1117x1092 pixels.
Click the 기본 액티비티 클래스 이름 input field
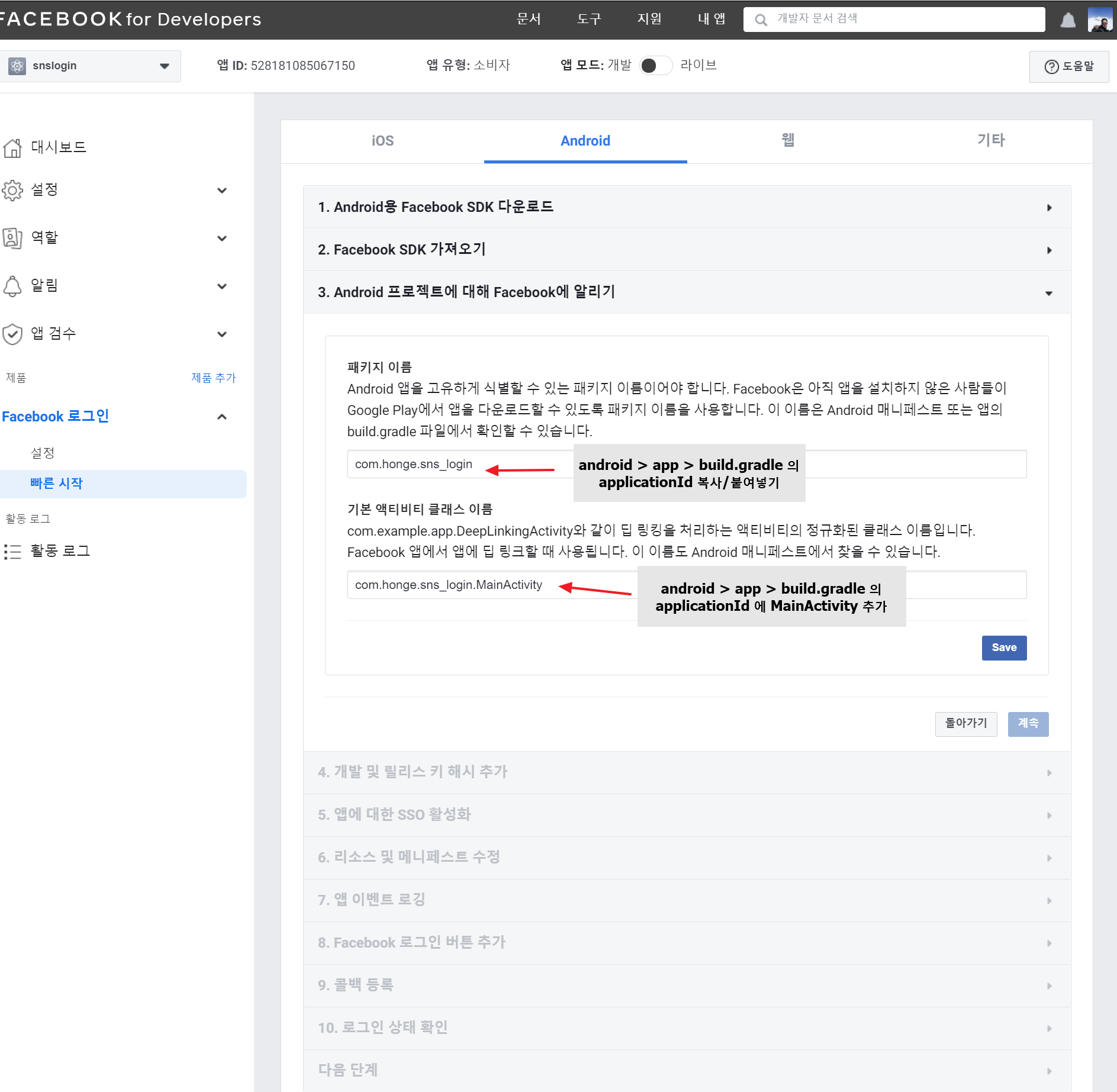click(687, 585)
